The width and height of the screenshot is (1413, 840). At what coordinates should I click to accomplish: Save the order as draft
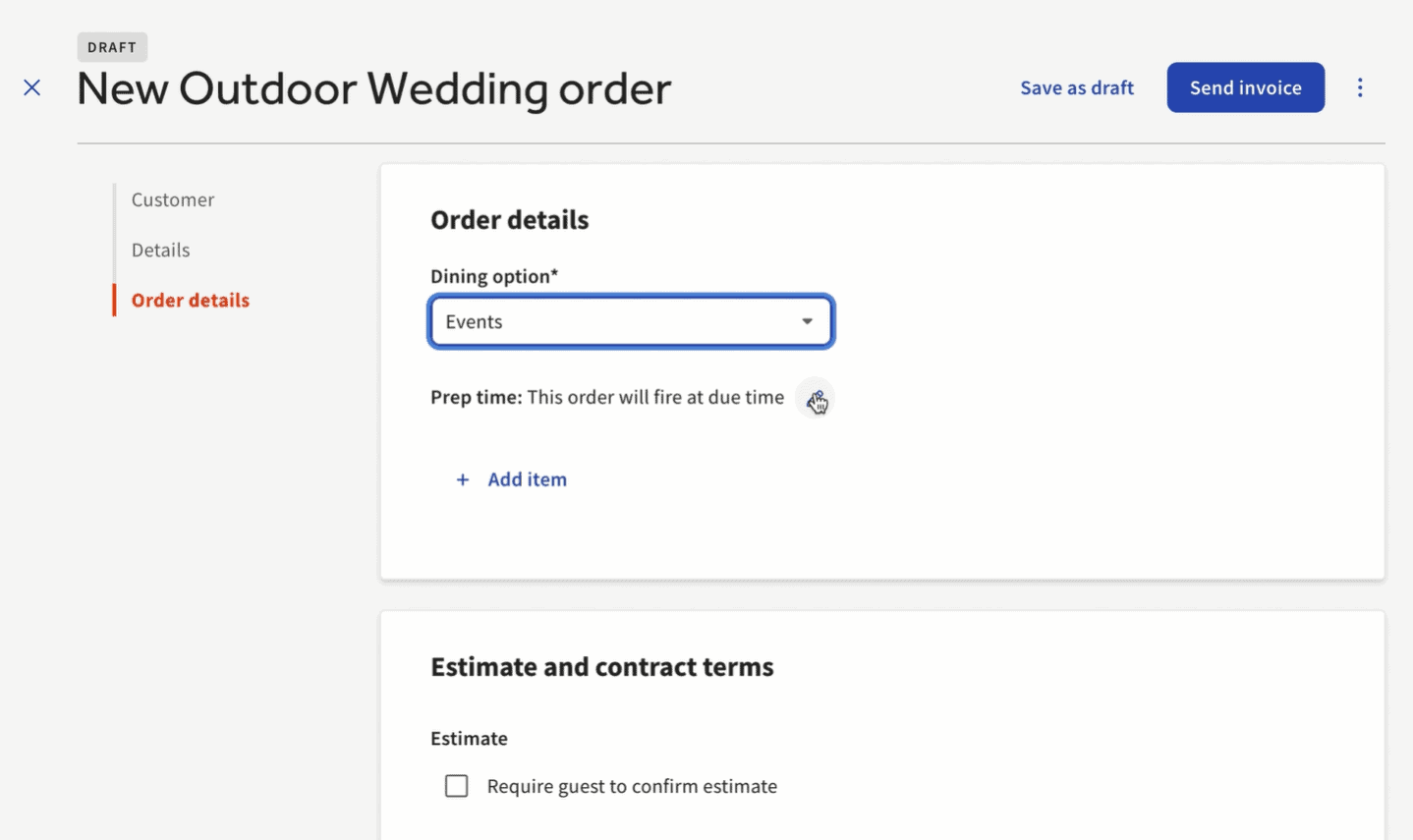click(1077, 87)
